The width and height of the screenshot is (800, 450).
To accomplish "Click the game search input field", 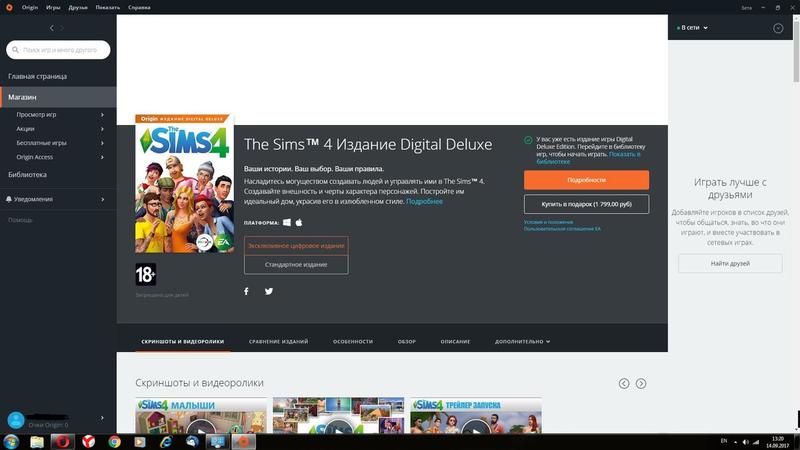I will [58, 50].
